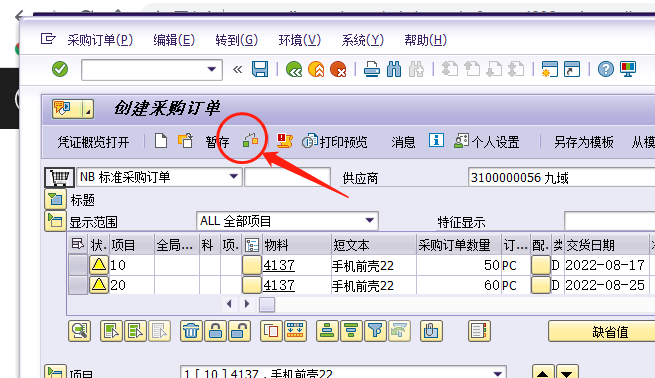The image size is (655, 378).
Task: Click the open padlock Unblock icon
Action: (x=240, y=331)
